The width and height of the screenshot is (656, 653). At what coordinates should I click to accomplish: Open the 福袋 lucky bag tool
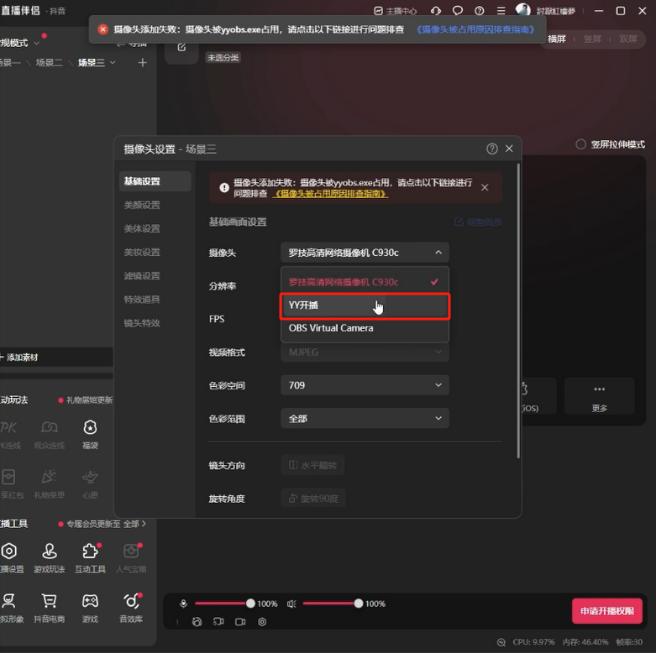tap(90, 432)
